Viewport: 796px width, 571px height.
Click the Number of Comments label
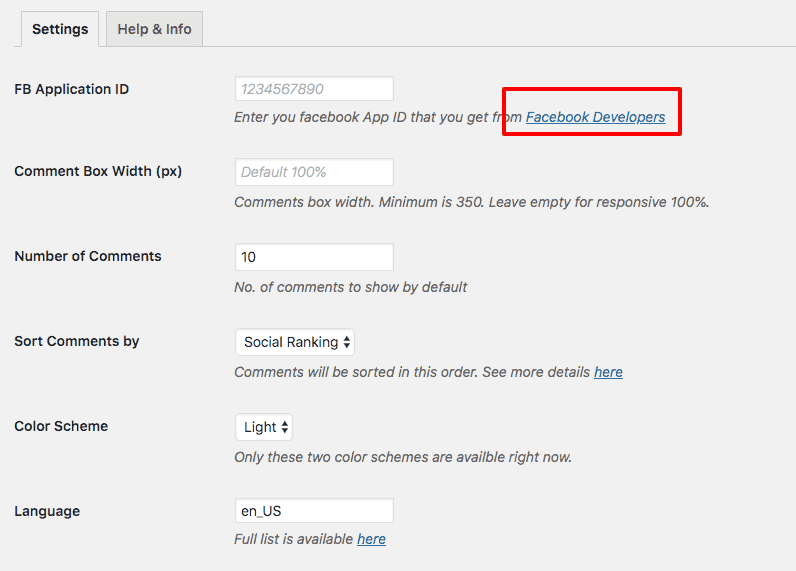(x=88, y=256)
